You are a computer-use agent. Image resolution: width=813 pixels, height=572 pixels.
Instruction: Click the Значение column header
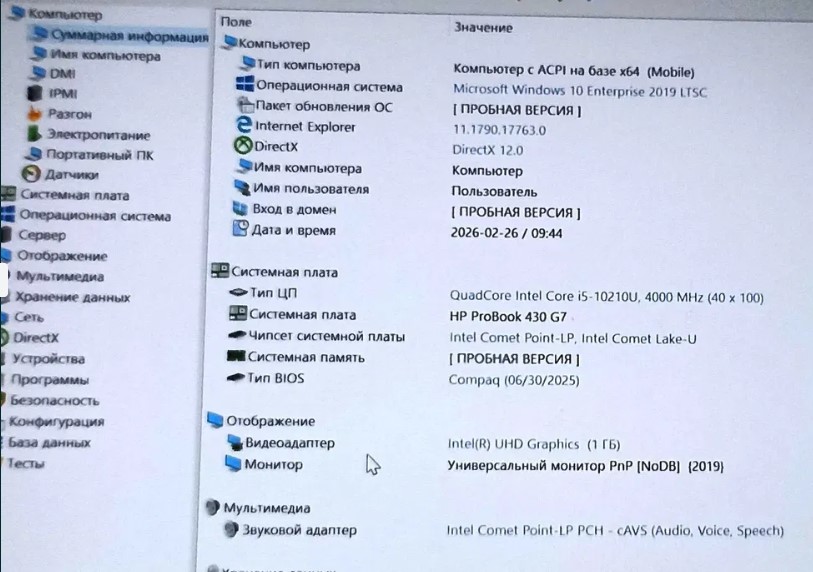pos(483,27)
